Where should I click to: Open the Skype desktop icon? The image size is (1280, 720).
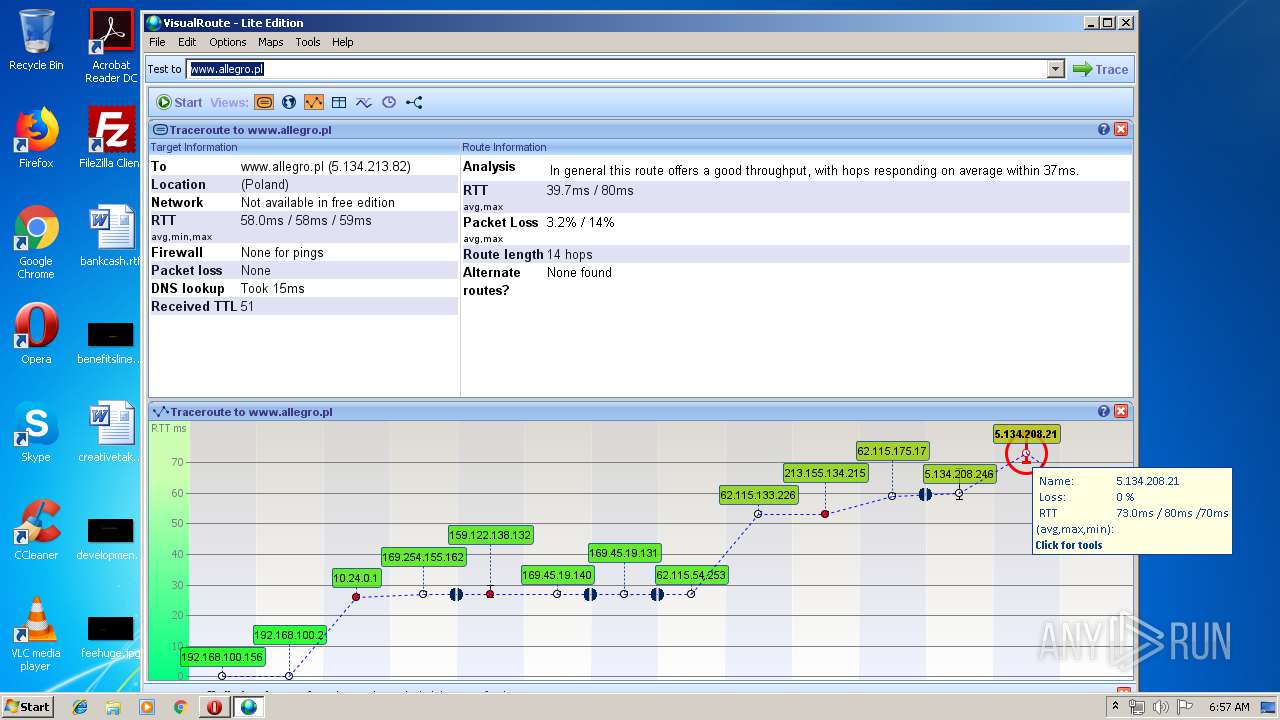[x=36, y=432]
